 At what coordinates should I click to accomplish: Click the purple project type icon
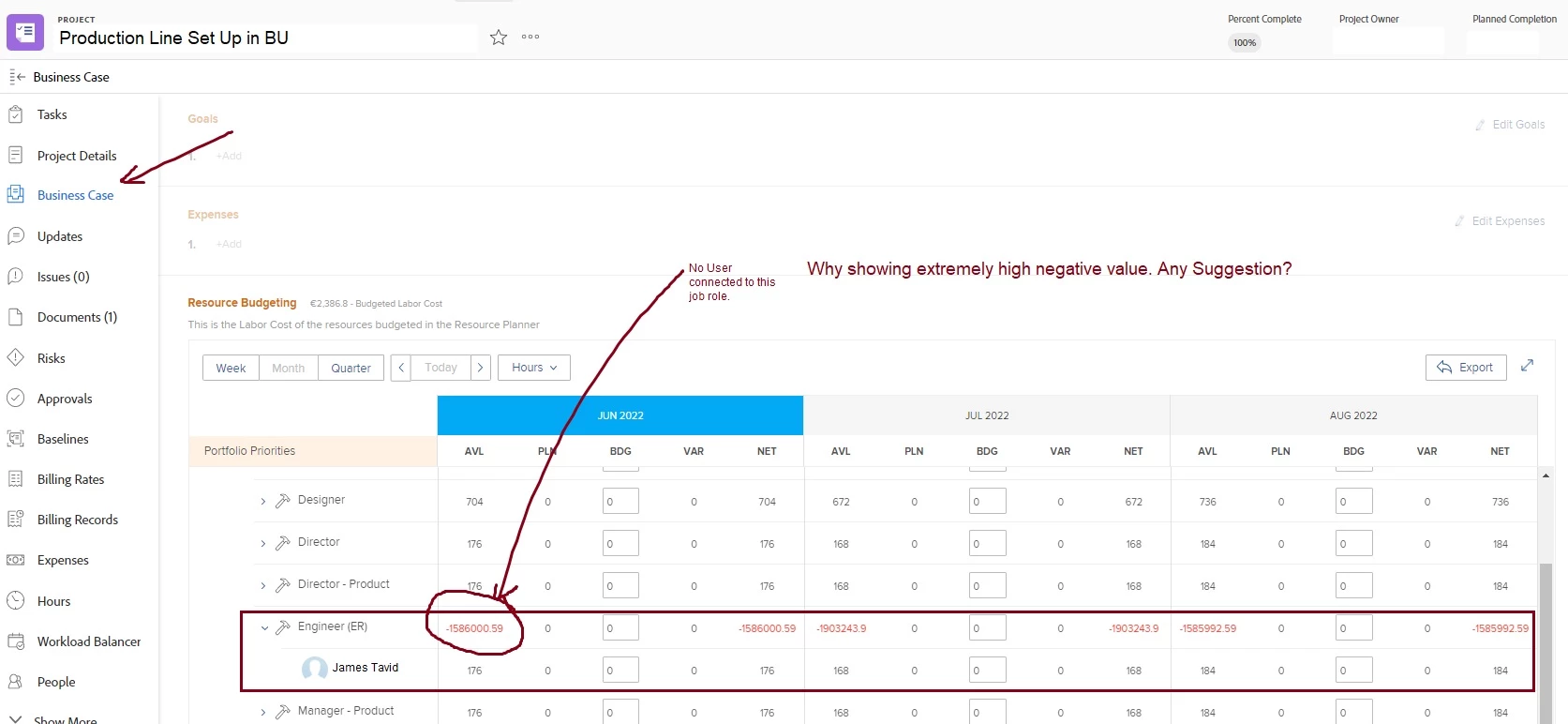point(25,33)
